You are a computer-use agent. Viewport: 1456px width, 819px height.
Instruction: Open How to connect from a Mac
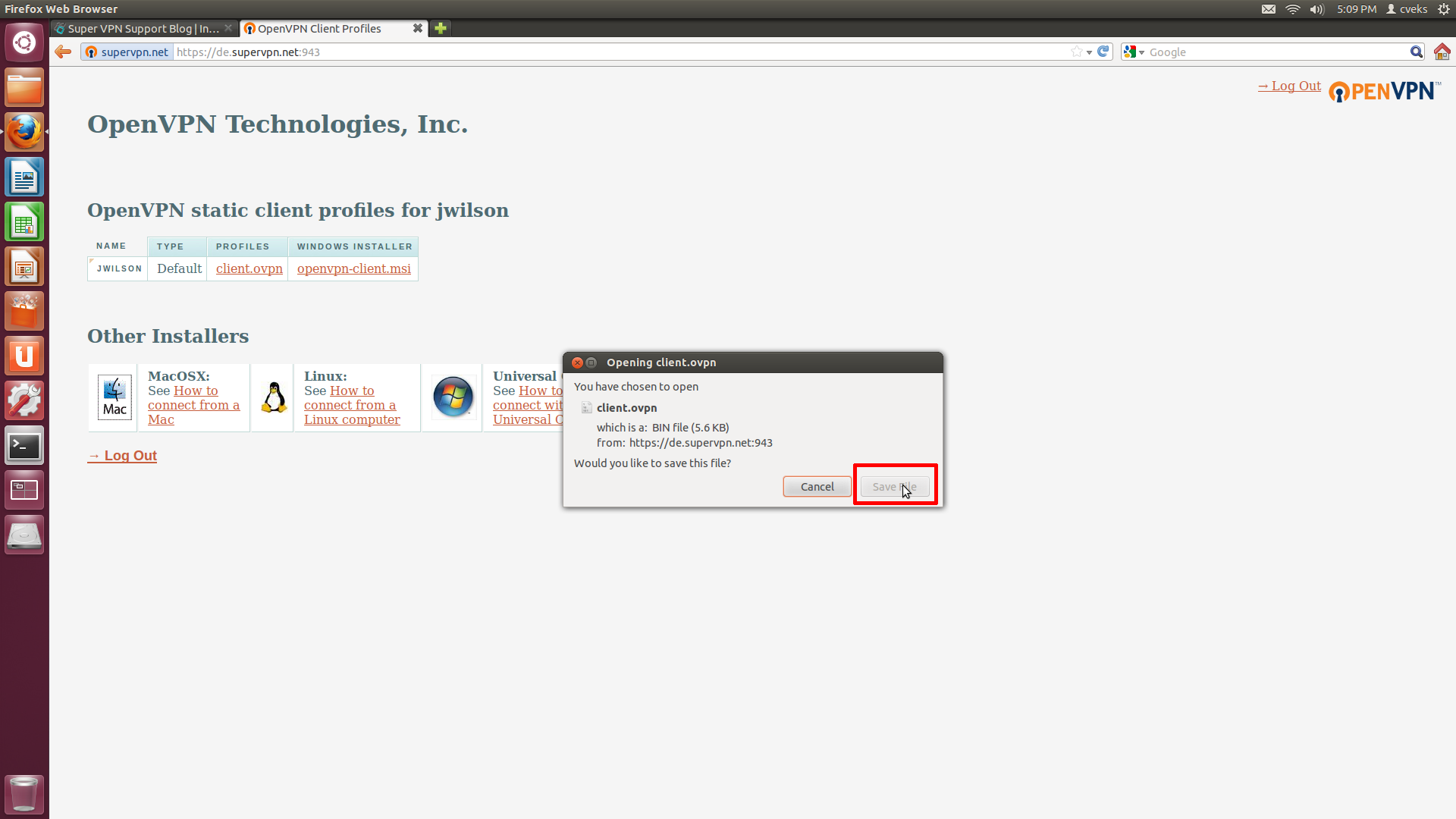(x=193, y=405)
